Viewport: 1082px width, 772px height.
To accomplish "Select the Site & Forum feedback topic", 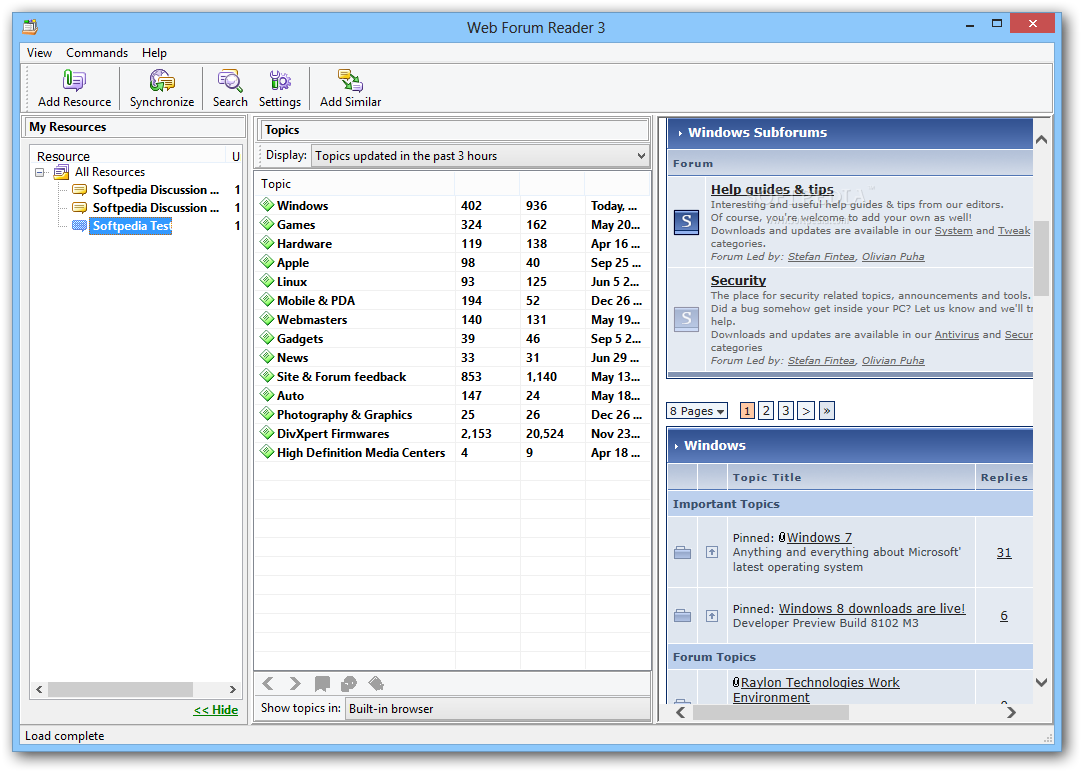I will pos(452,377).
